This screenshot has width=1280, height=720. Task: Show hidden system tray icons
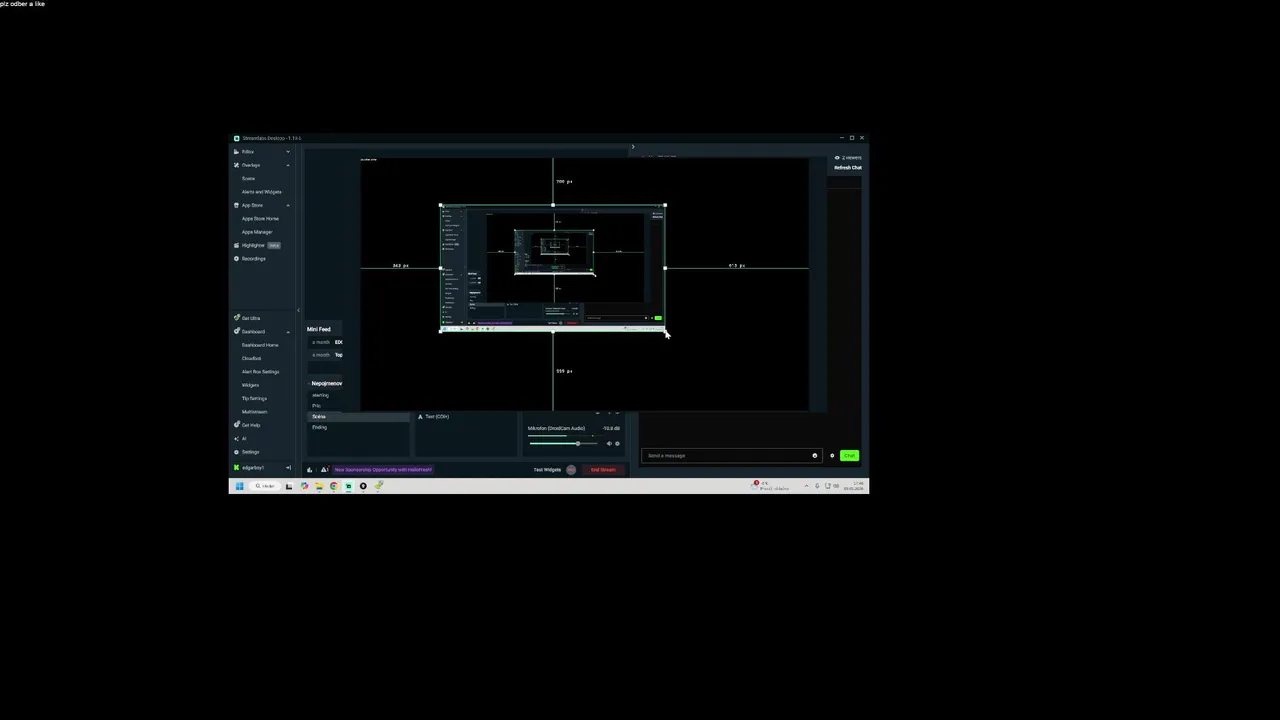[x=807, y=486]
